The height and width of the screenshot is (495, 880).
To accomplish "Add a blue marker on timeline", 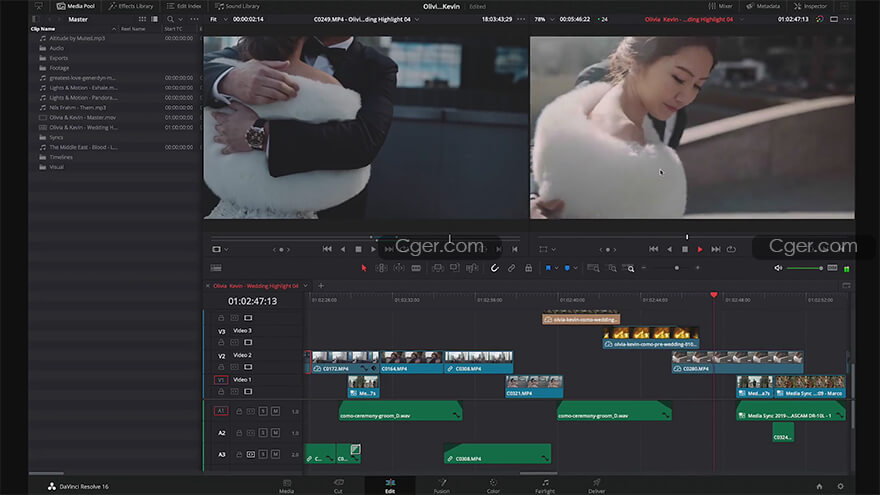I will [567, 268].
